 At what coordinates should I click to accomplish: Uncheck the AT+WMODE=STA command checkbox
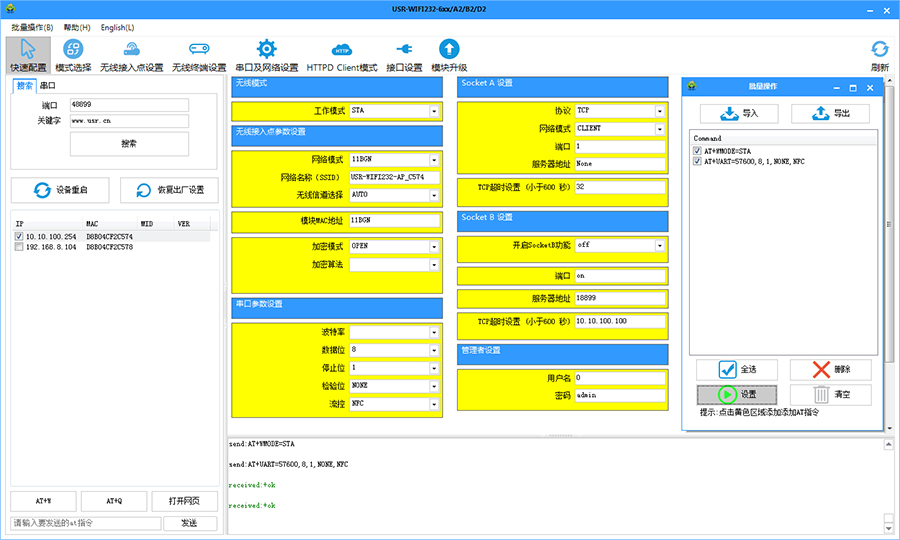(x=697, y=151)
